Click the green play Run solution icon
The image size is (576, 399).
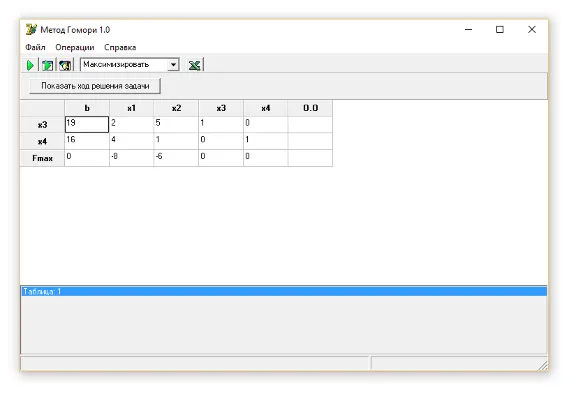coord(30,65)
